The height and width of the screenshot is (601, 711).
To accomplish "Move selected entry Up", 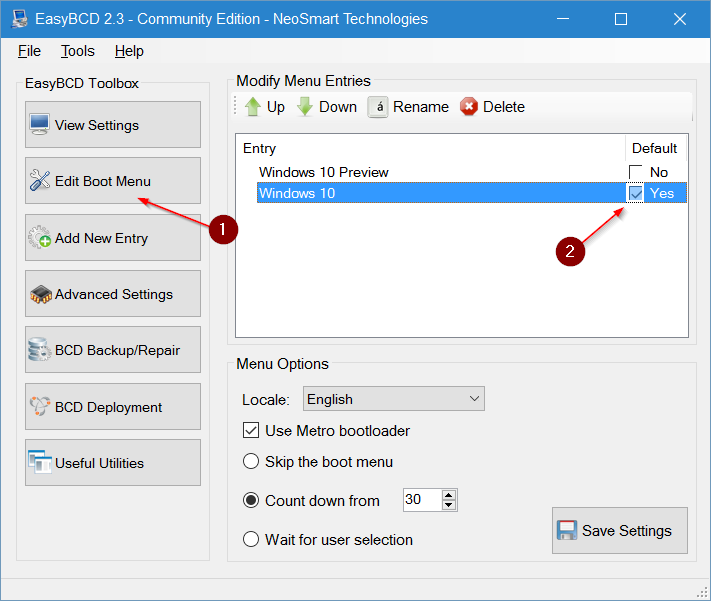I will [265, 107].
